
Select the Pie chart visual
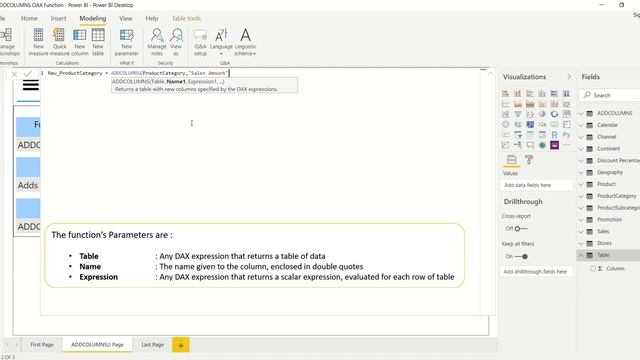click(542, 114)
